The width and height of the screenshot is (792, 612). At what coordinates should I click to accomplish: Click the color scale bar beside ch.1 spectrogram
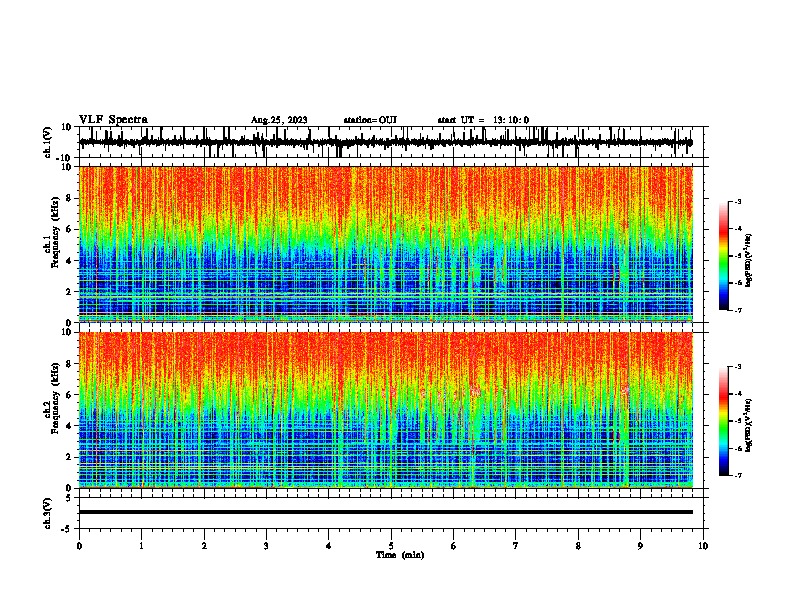(x=724, y=256)
